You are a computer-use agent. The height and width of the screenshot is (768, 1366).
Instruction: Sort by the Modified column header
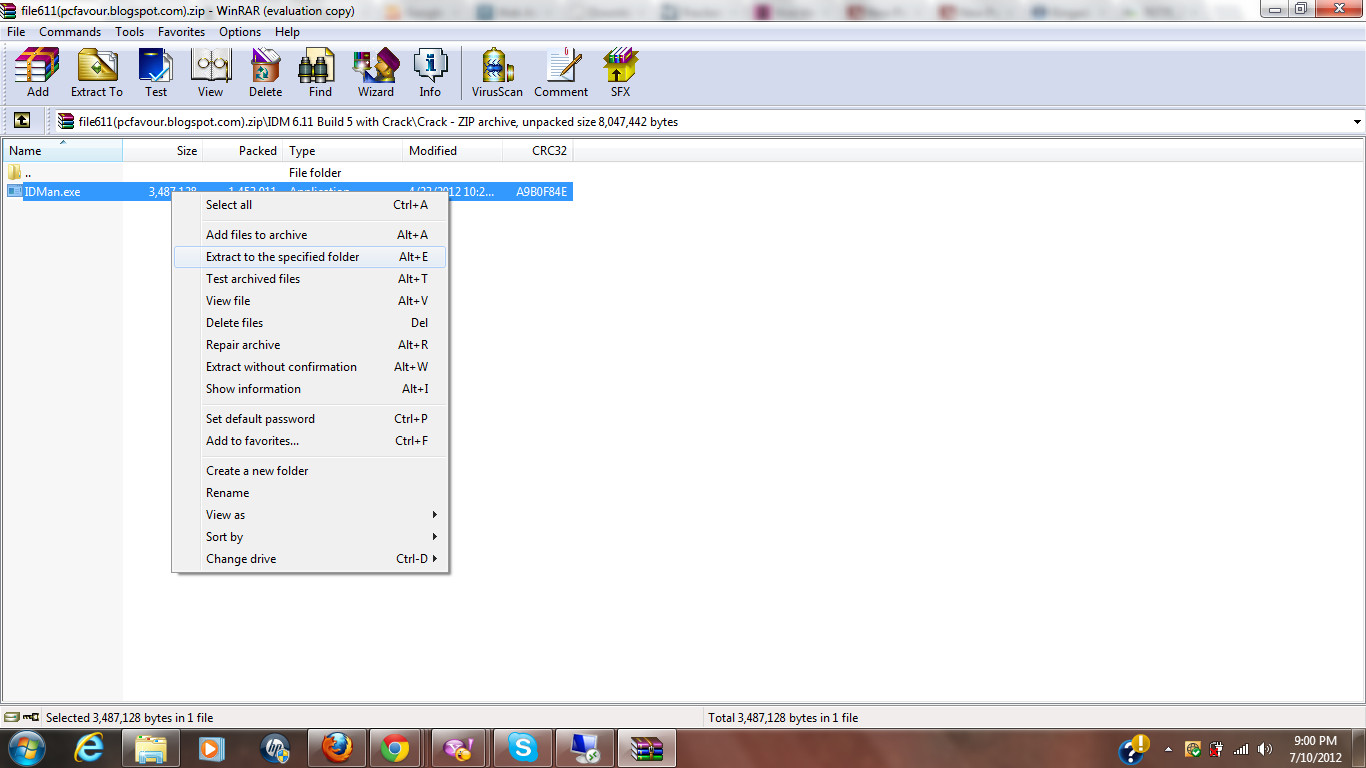[453, 151]
